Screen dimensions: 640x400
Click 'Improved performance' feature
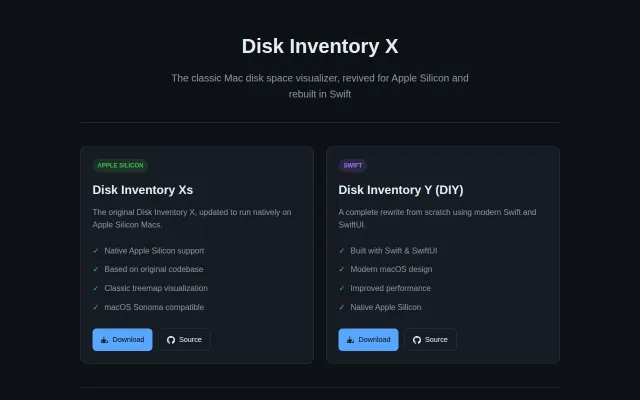coord(391,288)
